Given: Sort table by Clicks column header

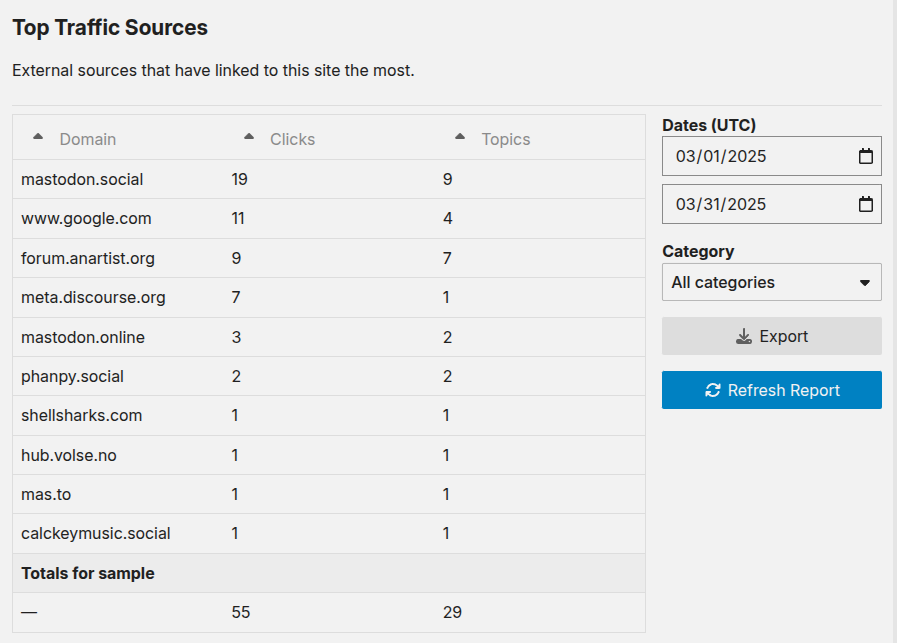Looking at the screenshot, I should coord(292,139).
